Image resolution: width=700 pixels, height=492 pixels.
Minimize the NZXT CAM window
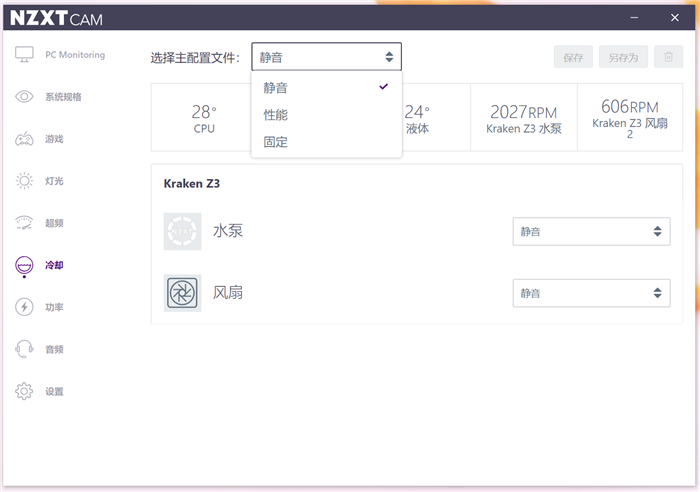[x=634, y=17]
